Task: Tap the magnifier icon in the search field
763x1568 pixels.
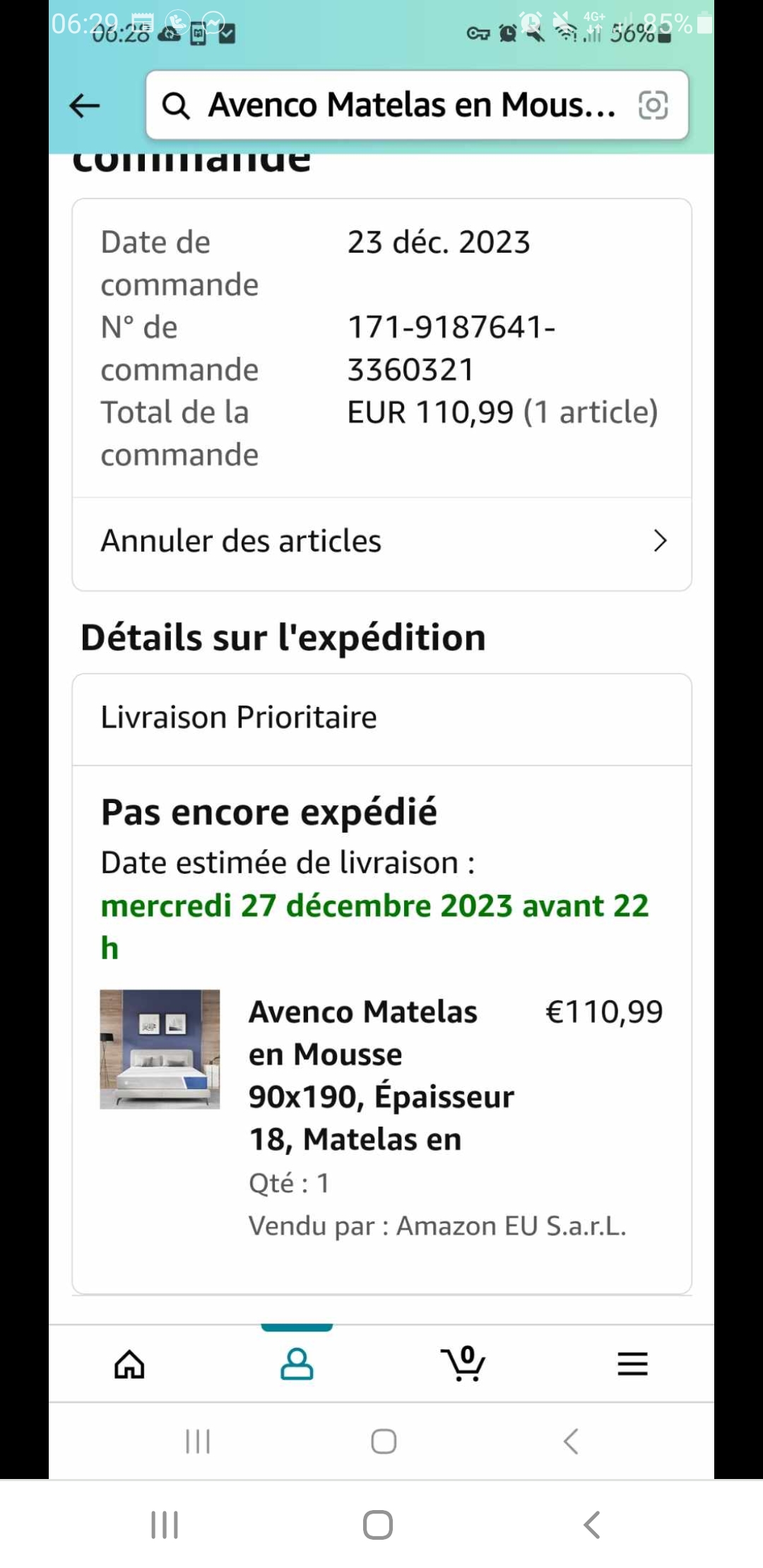Action: tap(176, 106)
